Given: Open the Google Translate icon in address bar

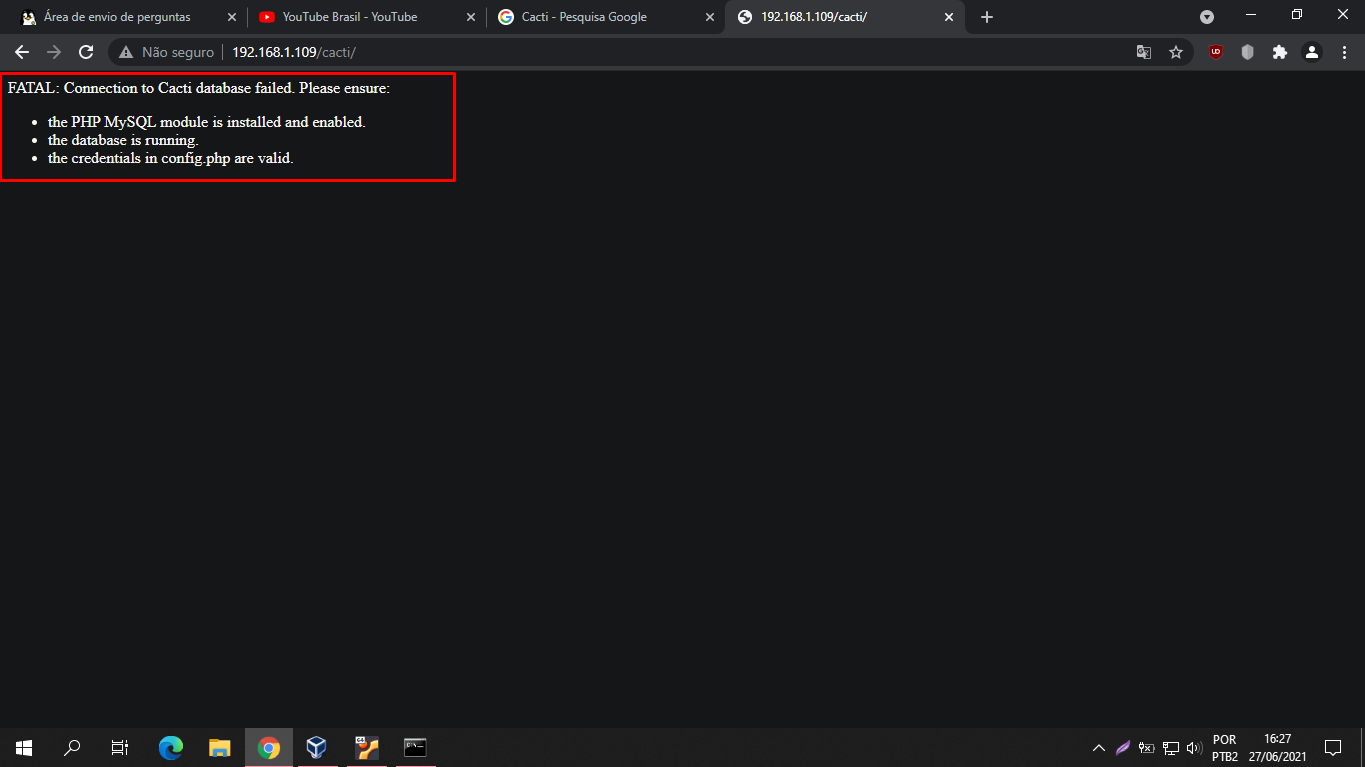Looking at the screenshot, I should point(1144,52).
